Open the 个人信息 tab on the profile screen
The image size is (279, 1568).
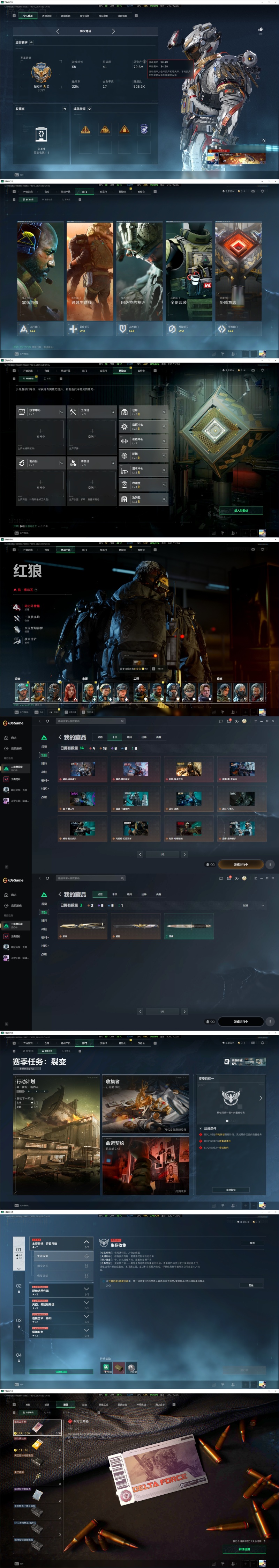click(x=27, y=16)
